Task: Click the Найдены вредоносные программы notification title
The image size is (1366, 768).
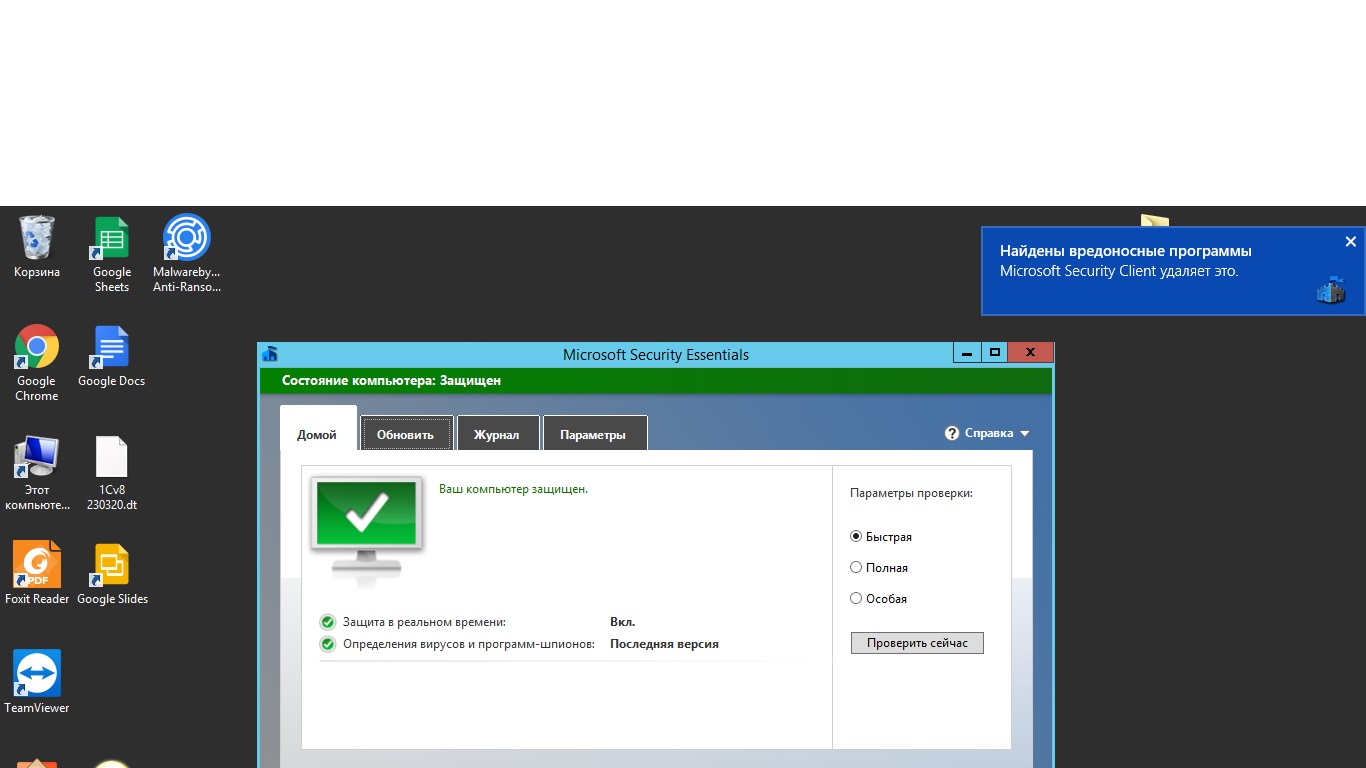Action: coord(1126,251)
